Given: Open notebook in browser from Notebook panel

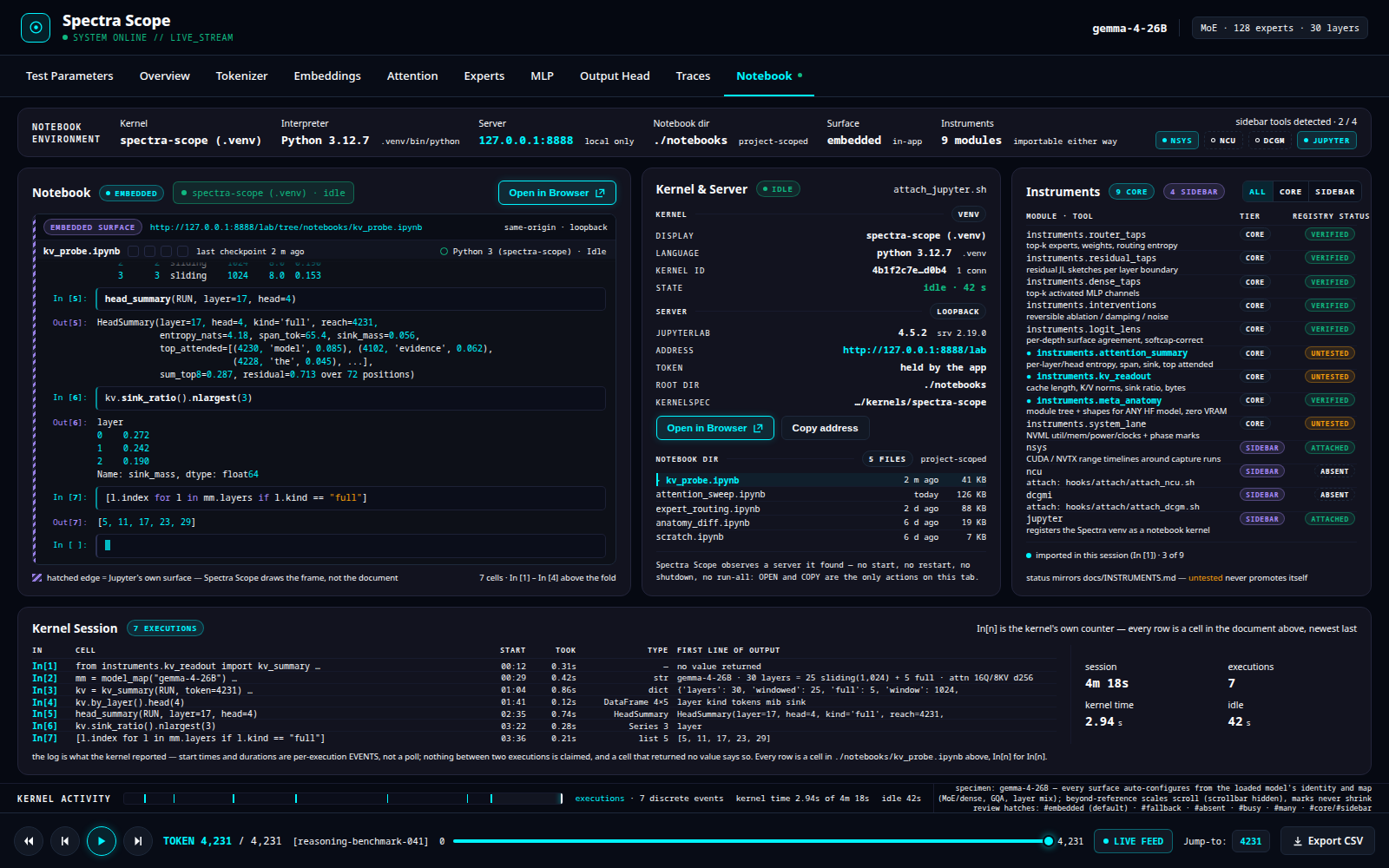Looking at the screenshot, I should coord(557,193).
